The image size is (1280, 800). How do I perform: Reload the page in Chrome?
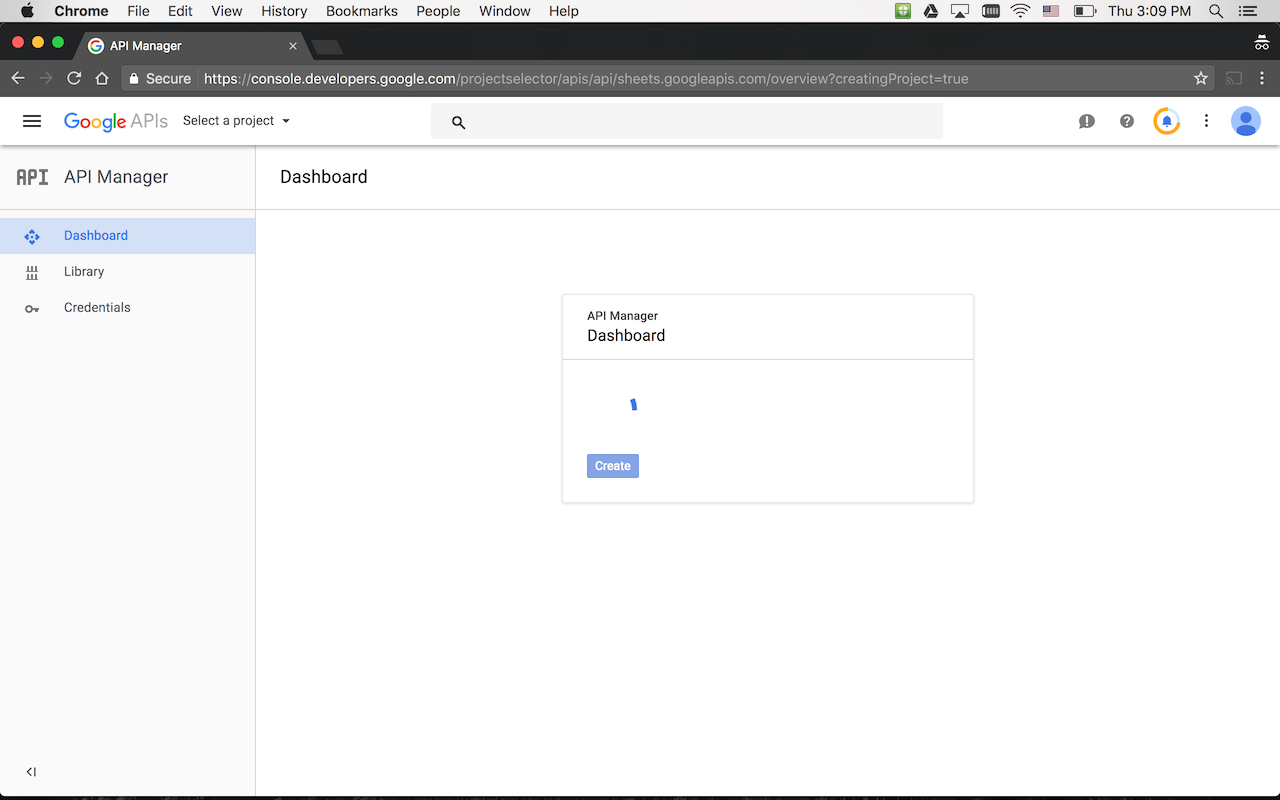[x=74, y=78]
